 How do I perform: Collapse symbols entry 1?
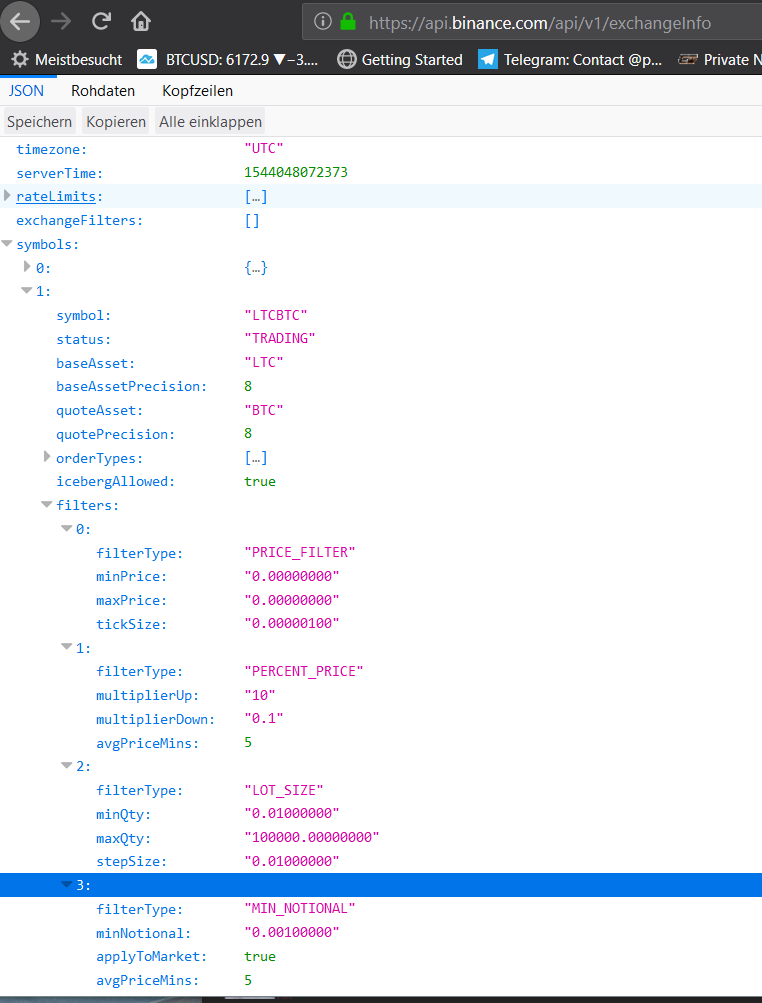tap(27, 290)
